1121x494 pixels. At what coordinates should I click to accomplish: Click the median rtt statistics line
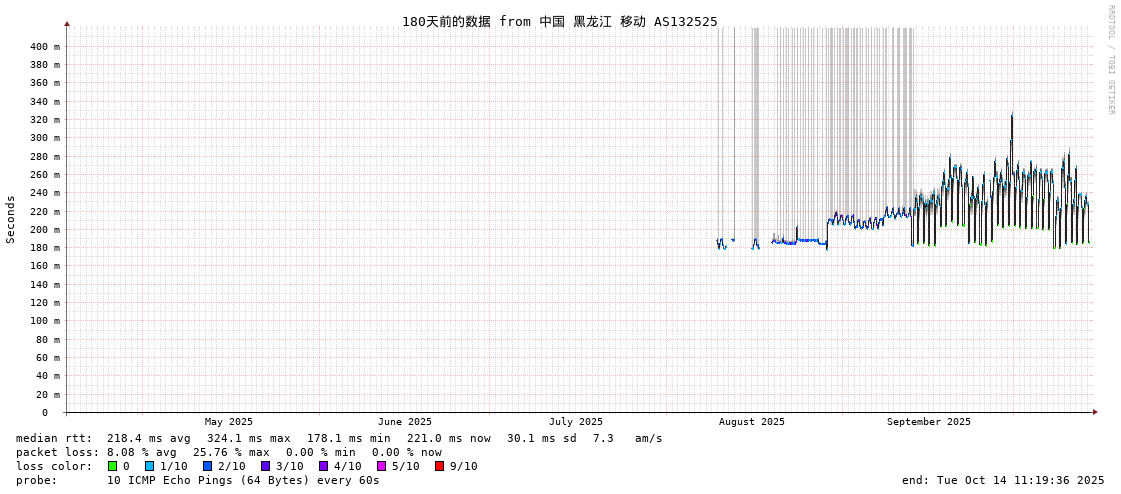[339, 438]
